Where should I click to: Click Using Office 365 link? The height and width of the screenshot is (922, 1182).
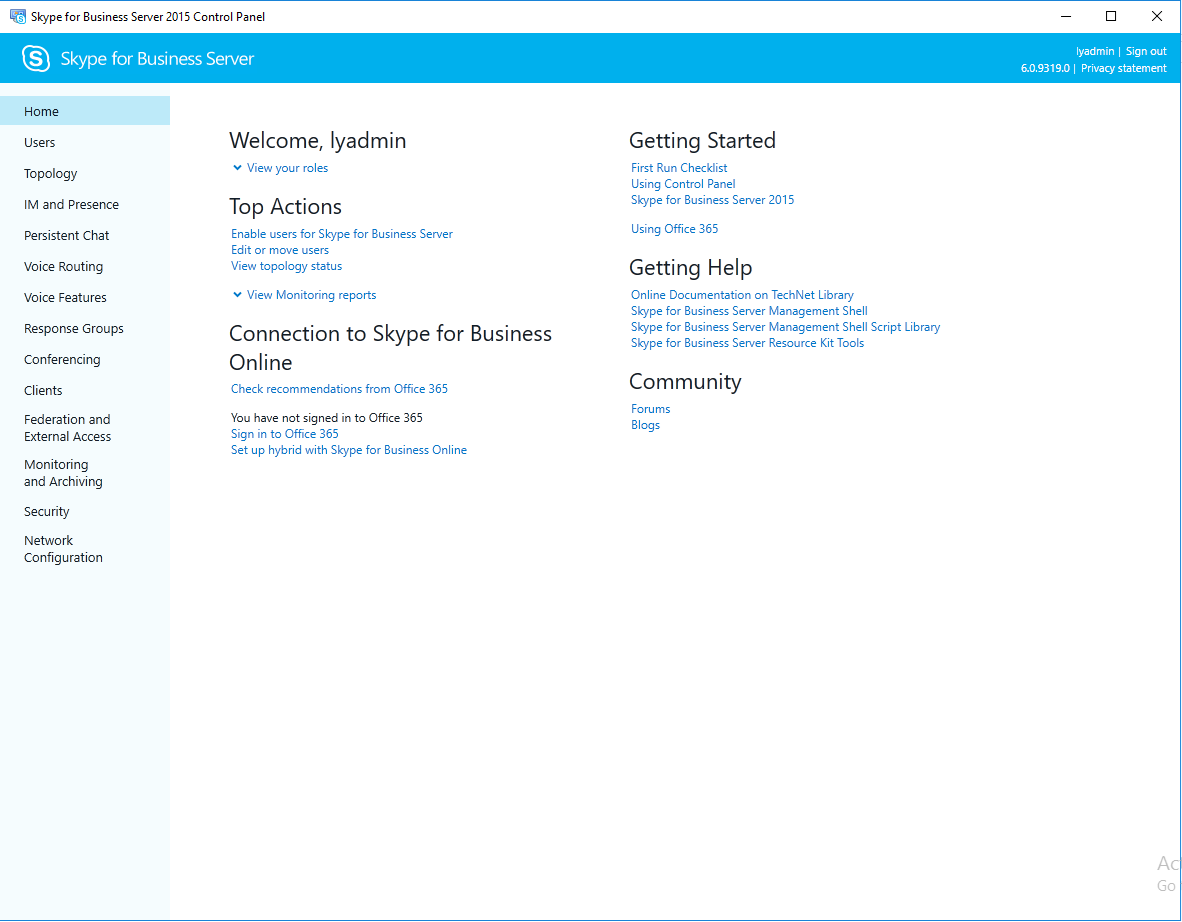675,228
